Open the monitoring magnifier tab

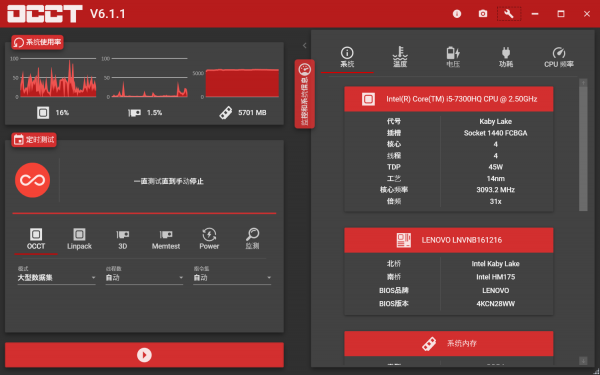(x=252, y=239)
